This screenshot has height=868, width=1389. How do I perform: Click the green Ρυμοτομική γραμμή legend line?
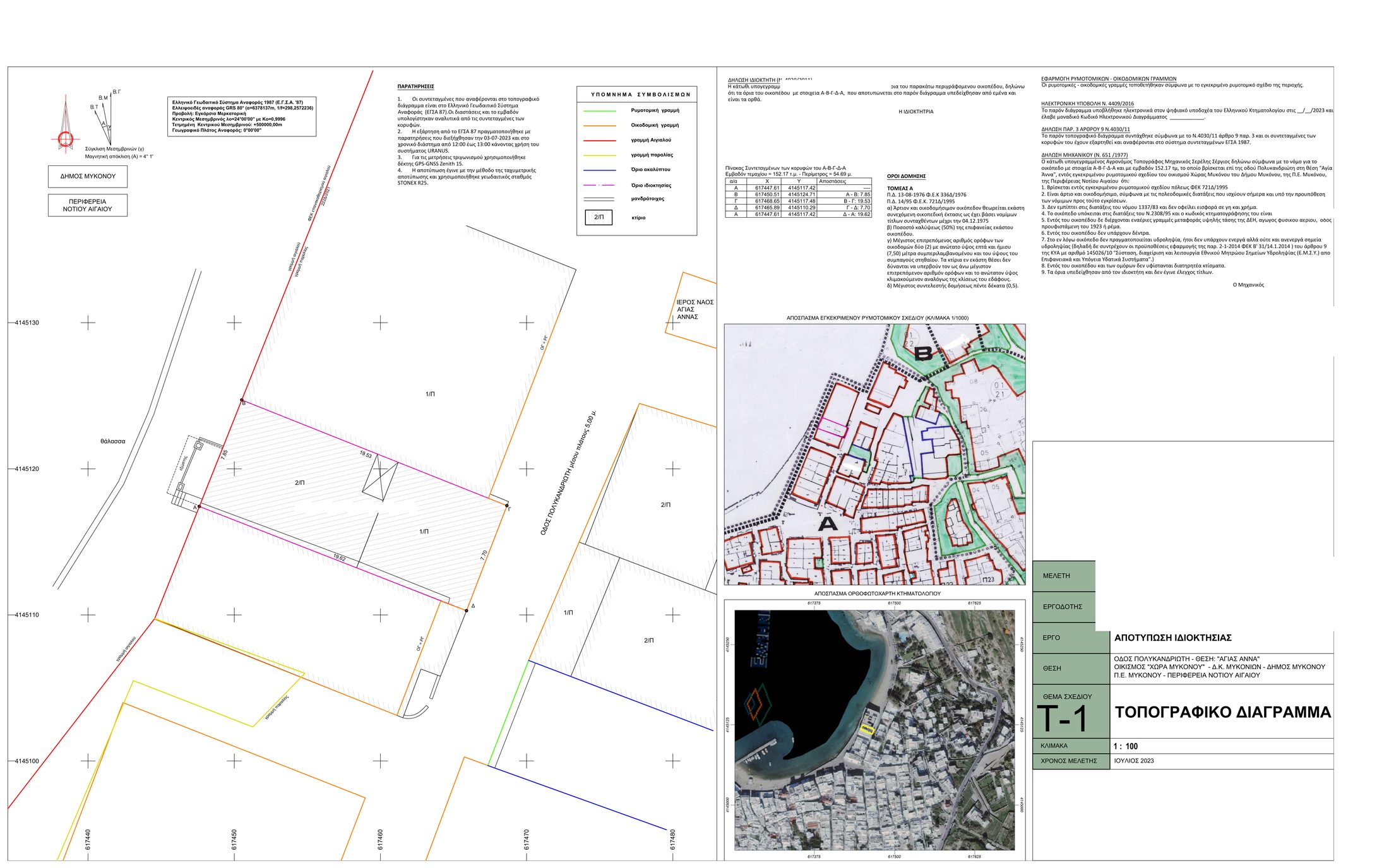pos(599,111)
